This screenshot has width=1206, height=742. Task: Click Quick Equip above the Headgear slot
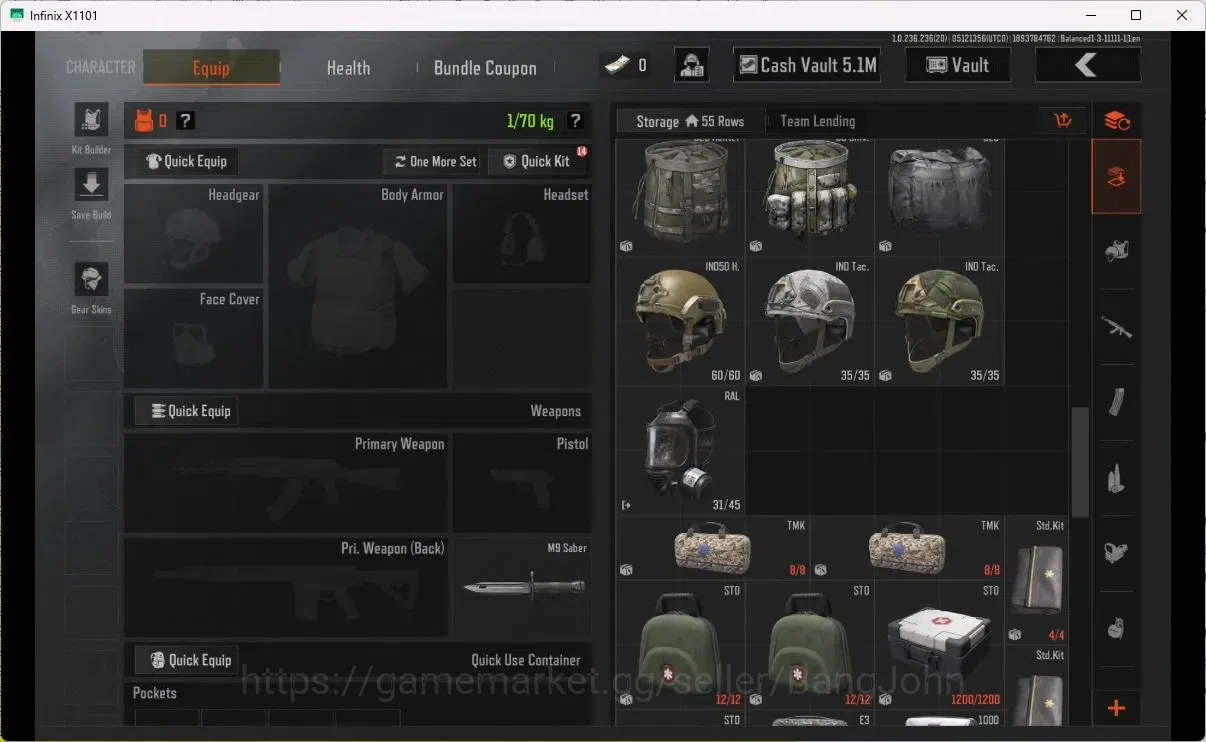point(187,161)
